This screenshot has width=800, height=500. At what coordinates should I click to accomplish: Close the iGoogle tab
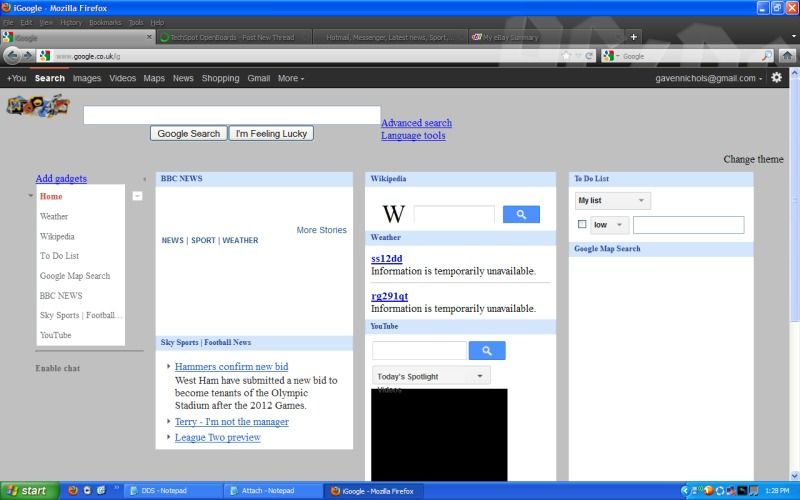(x=149, y=37)
